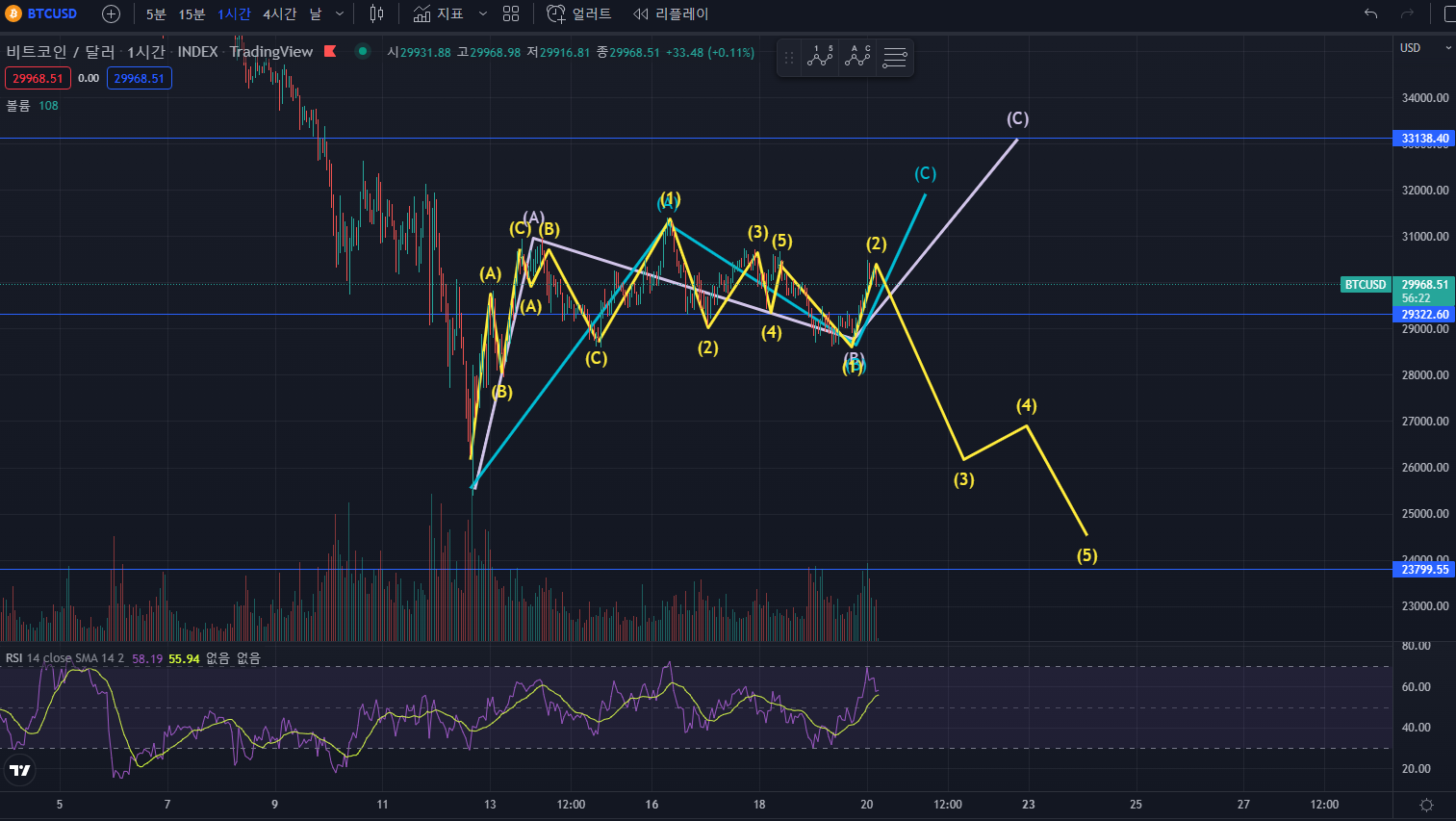
Task: Click the blue buy price 29968.51 button
Action: (x=140, y=78)
